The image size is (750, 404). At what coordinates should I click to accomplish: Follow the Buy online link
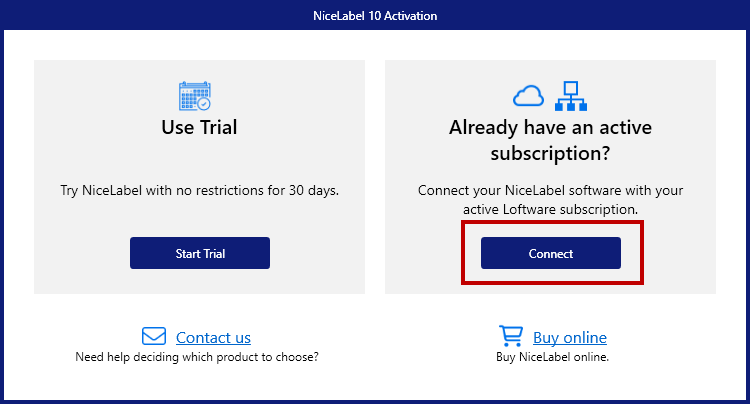(570, 338)
